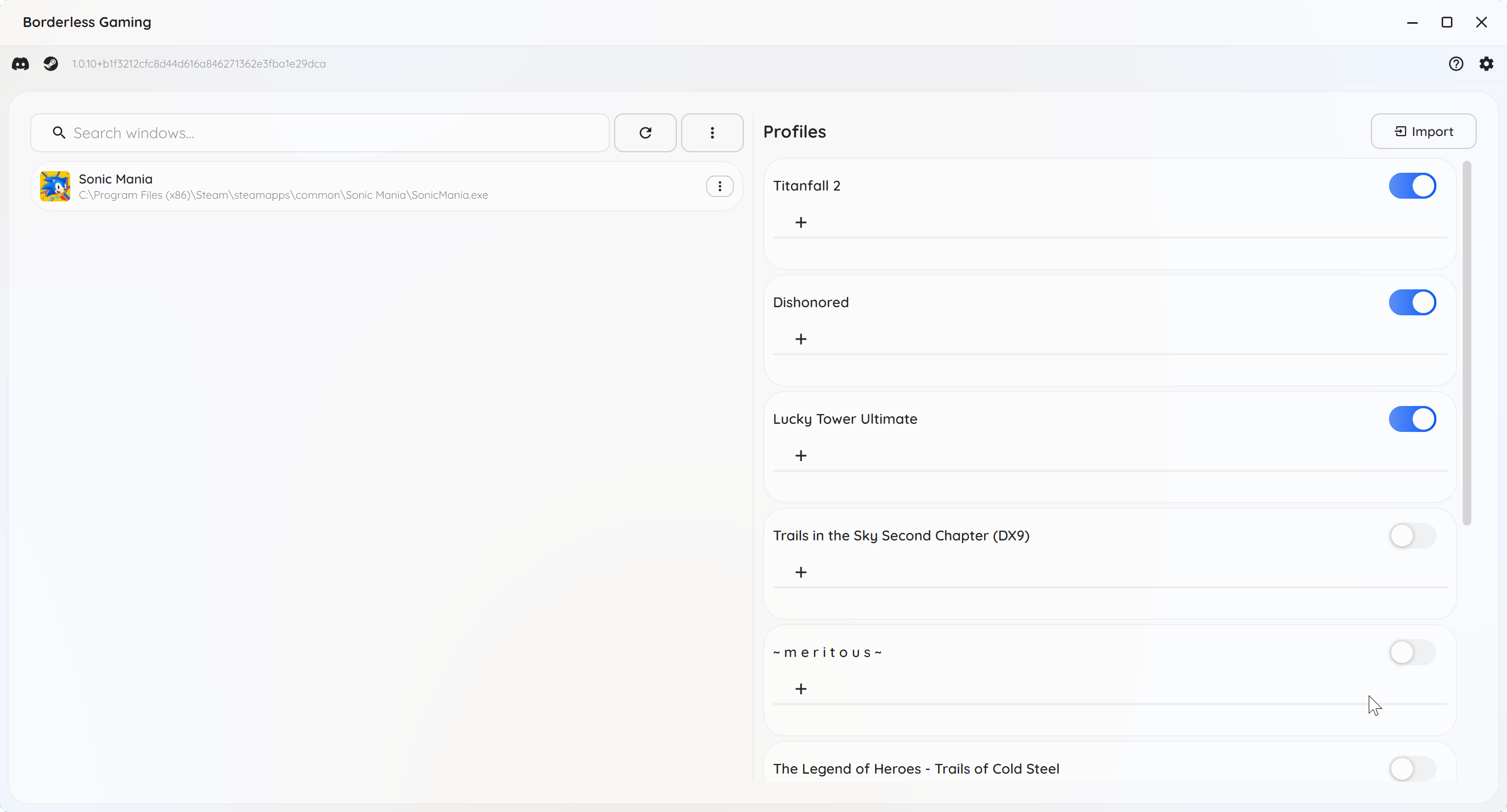Viewport: 1507px width, 812px height.
Task: Open three-dot menu beside refresh button
Action: 712,133
